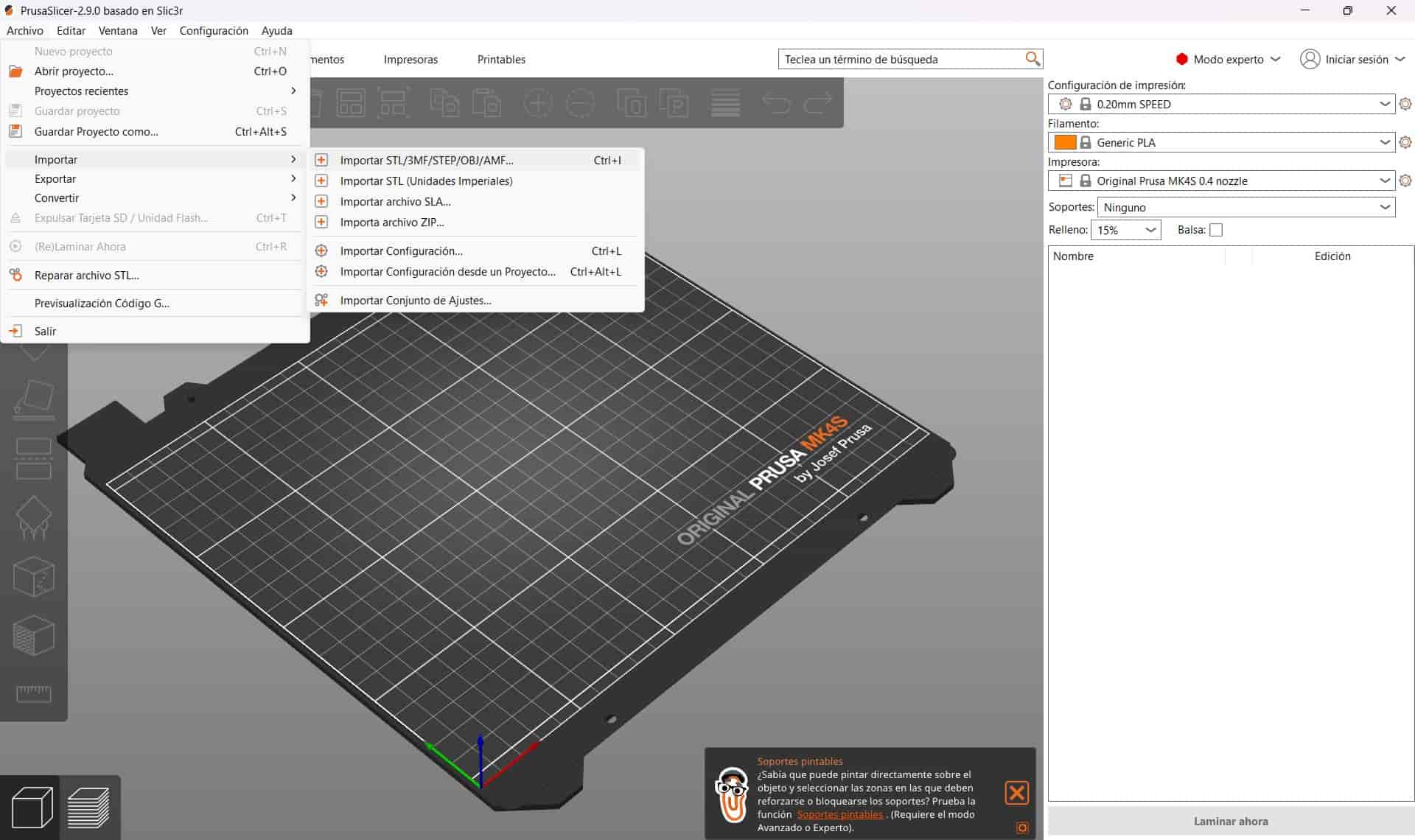Choose Importar Conjunto de Ajustes…

(476, 300)
